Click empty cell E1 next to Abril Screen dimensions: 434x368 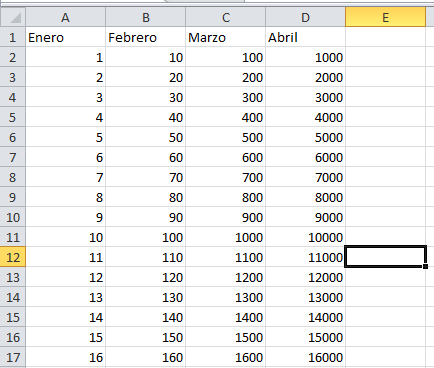click(x=386, y=37)
